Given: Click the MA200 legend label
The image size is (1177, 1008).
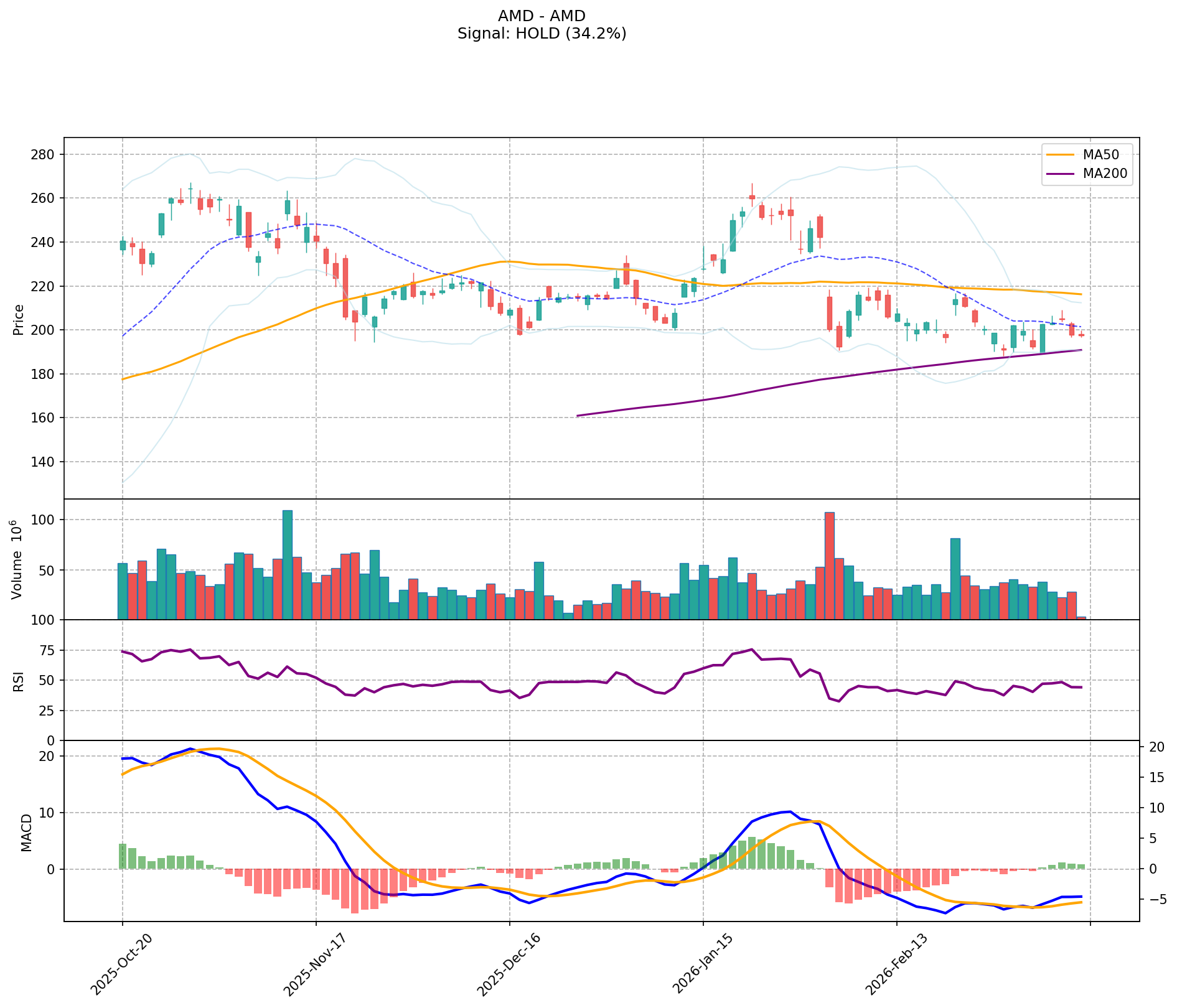Looking at the screenshot, I should click(1105, 174).
